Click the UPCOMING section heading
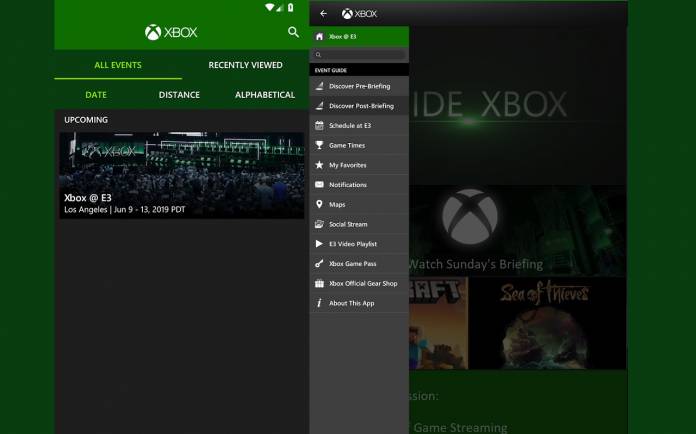Screen dimensions: 696x434 86,120
